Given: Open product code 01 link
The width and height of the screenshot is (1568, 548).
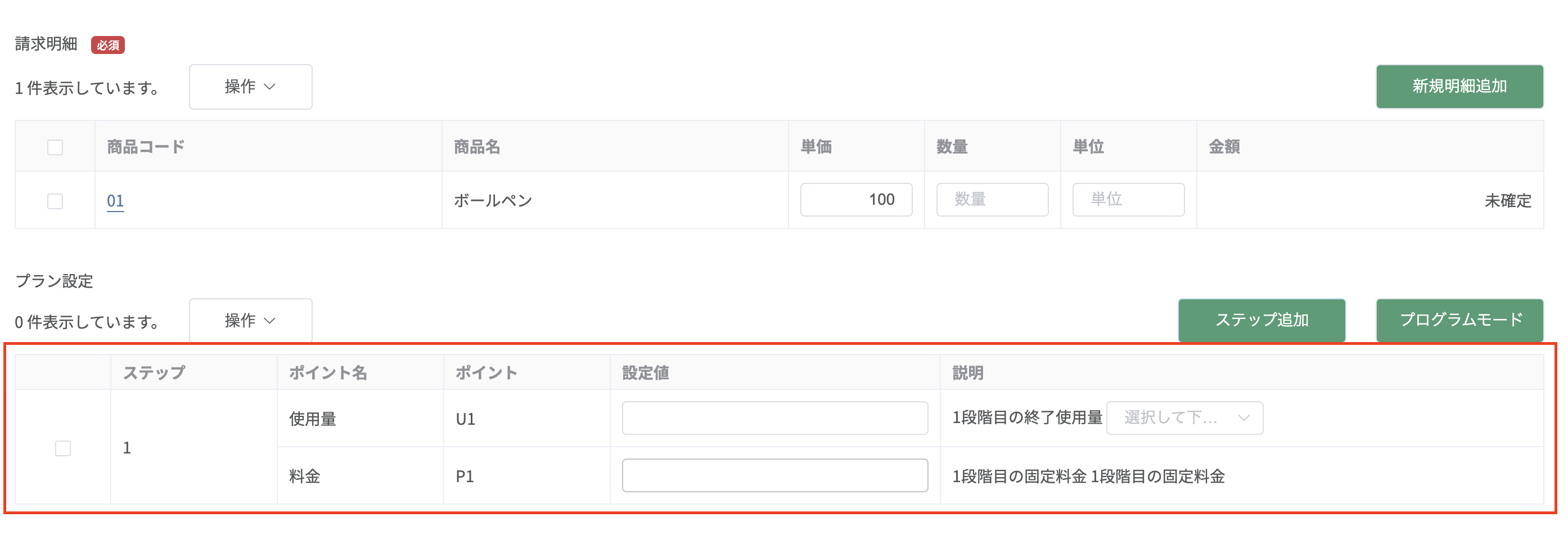Looking at the screenshot, I should click(115, 201).
